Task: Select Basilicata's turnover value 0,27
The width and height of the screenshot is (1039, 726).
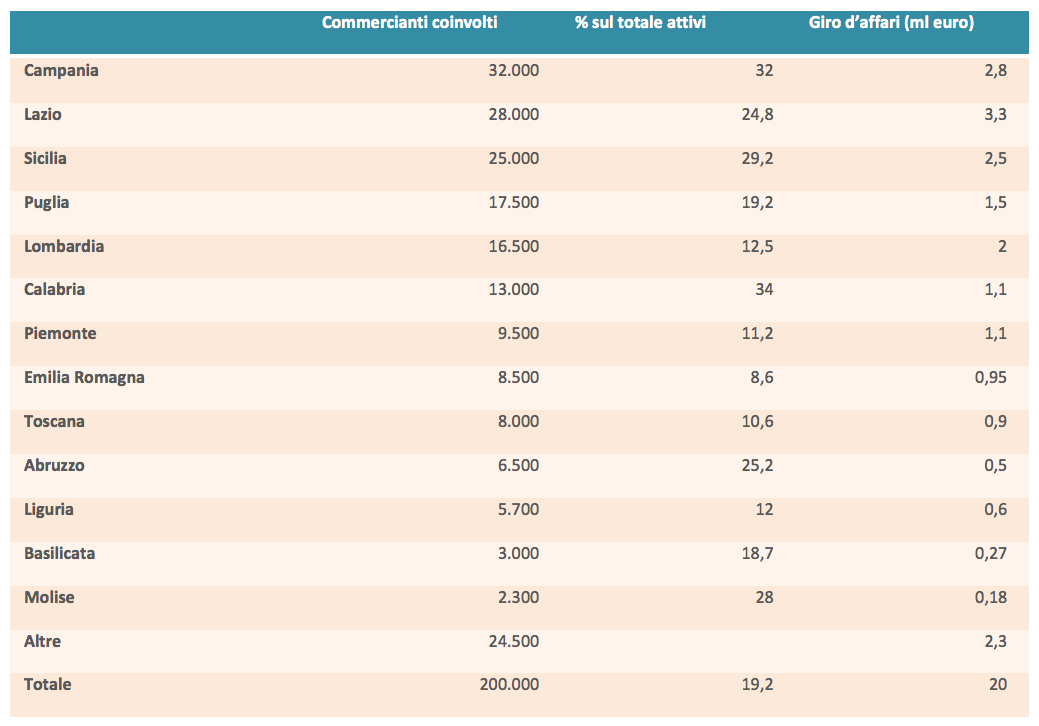Action: tap(990, 554)
